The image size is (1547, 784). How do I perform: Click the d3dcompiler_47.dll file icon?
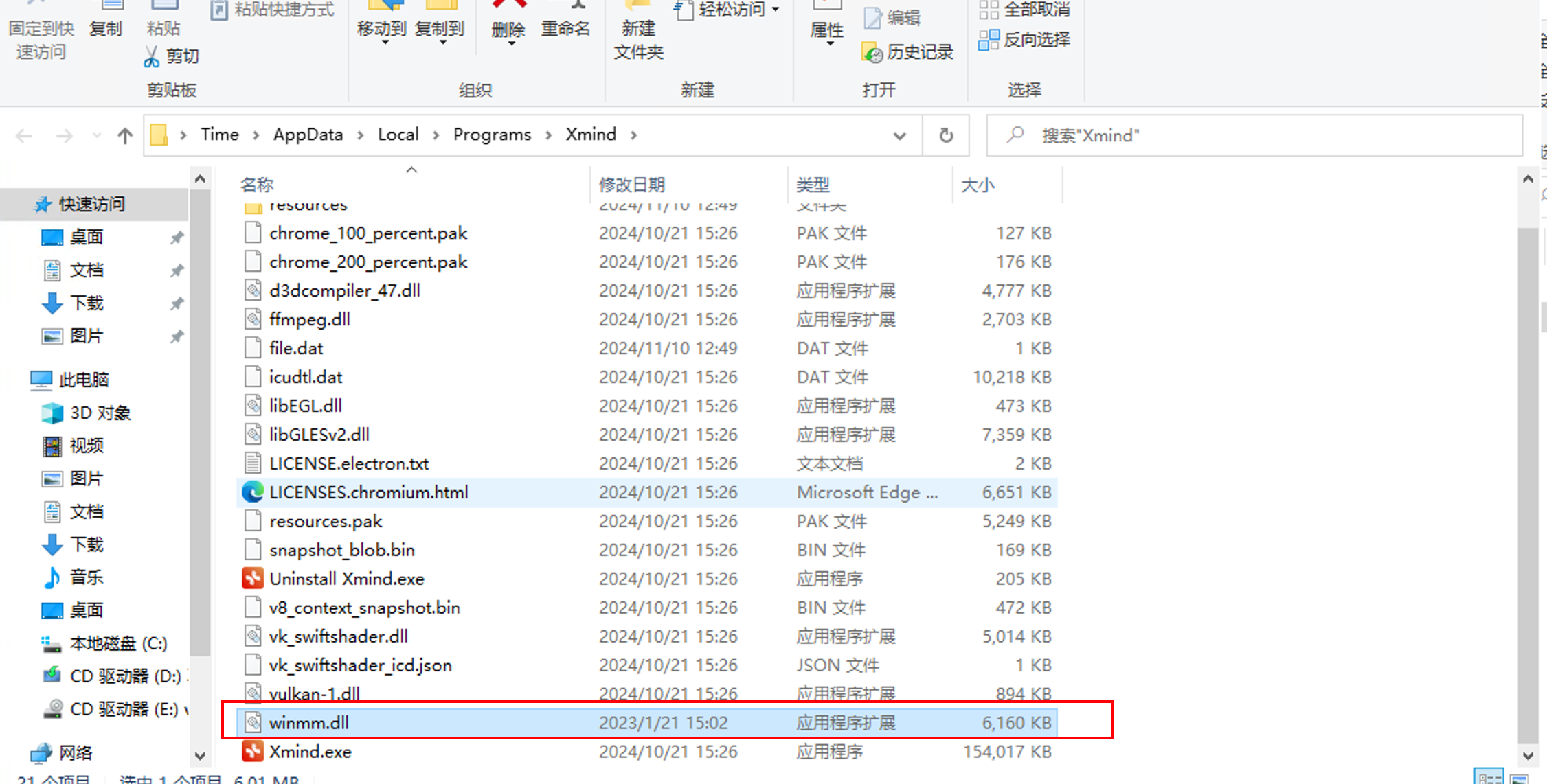253,290
